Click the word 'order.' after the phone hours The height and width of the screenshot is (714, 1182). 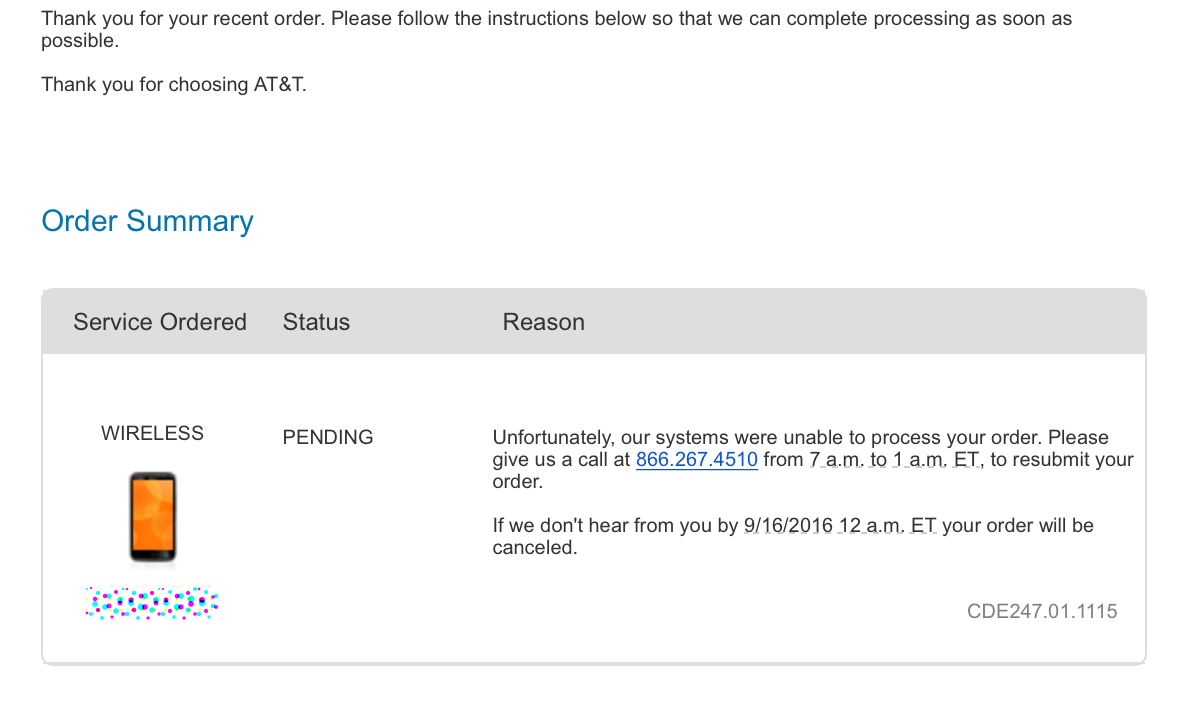click(518, 482)
